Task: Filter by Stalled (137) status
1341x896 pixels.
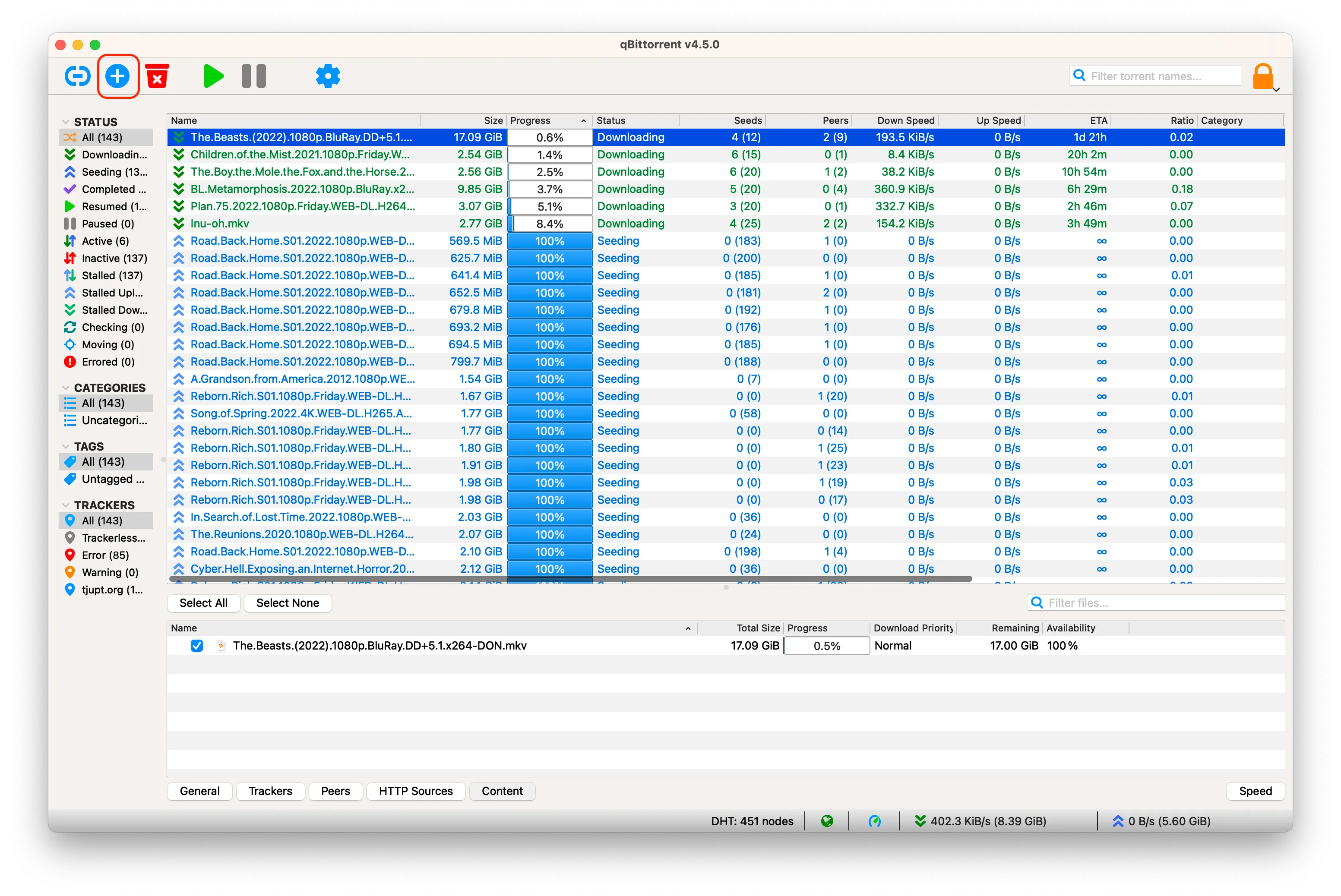Action: tap(106, 275)
